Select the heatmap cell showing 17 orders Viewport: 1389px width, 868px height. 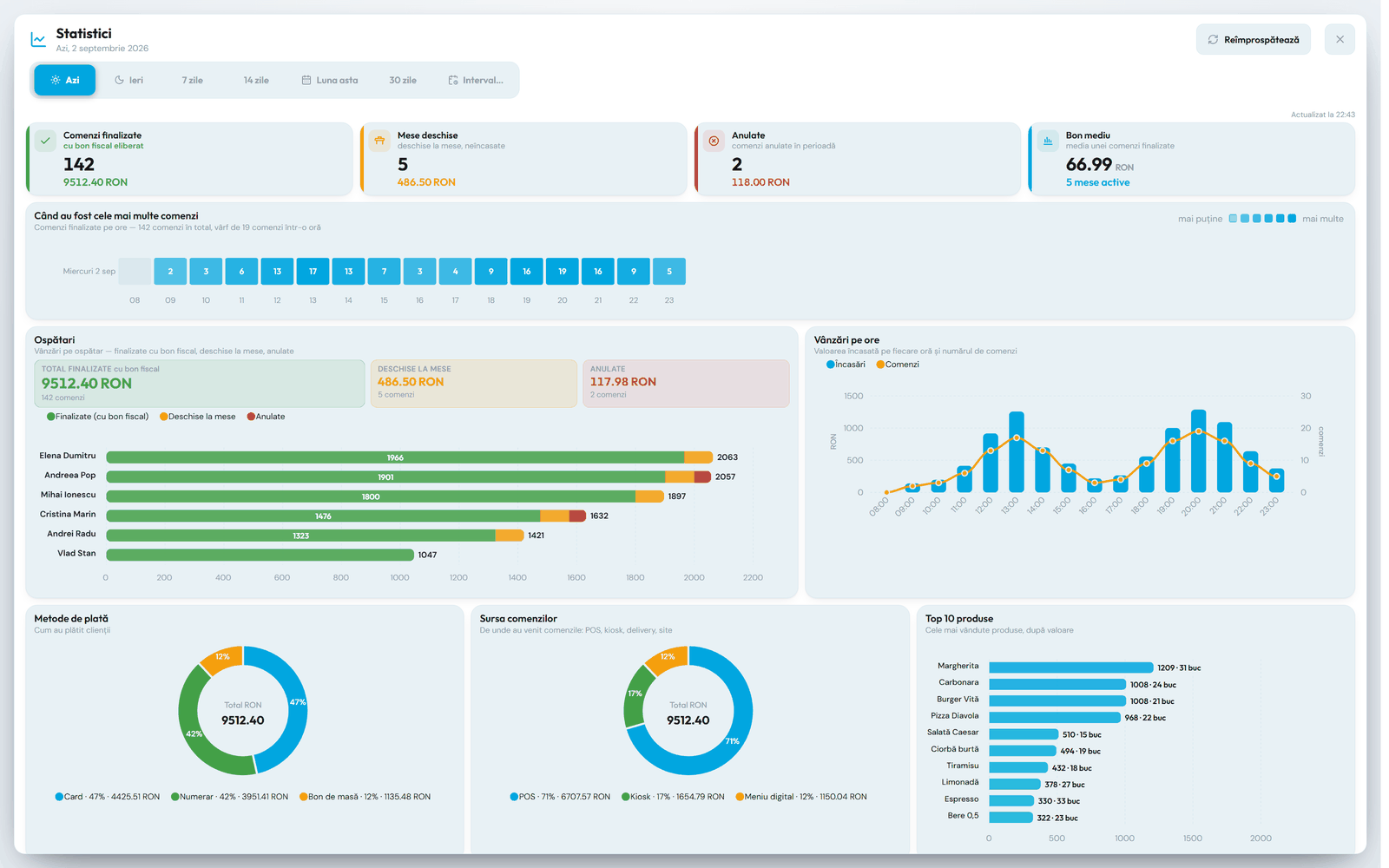coord(313,272)
